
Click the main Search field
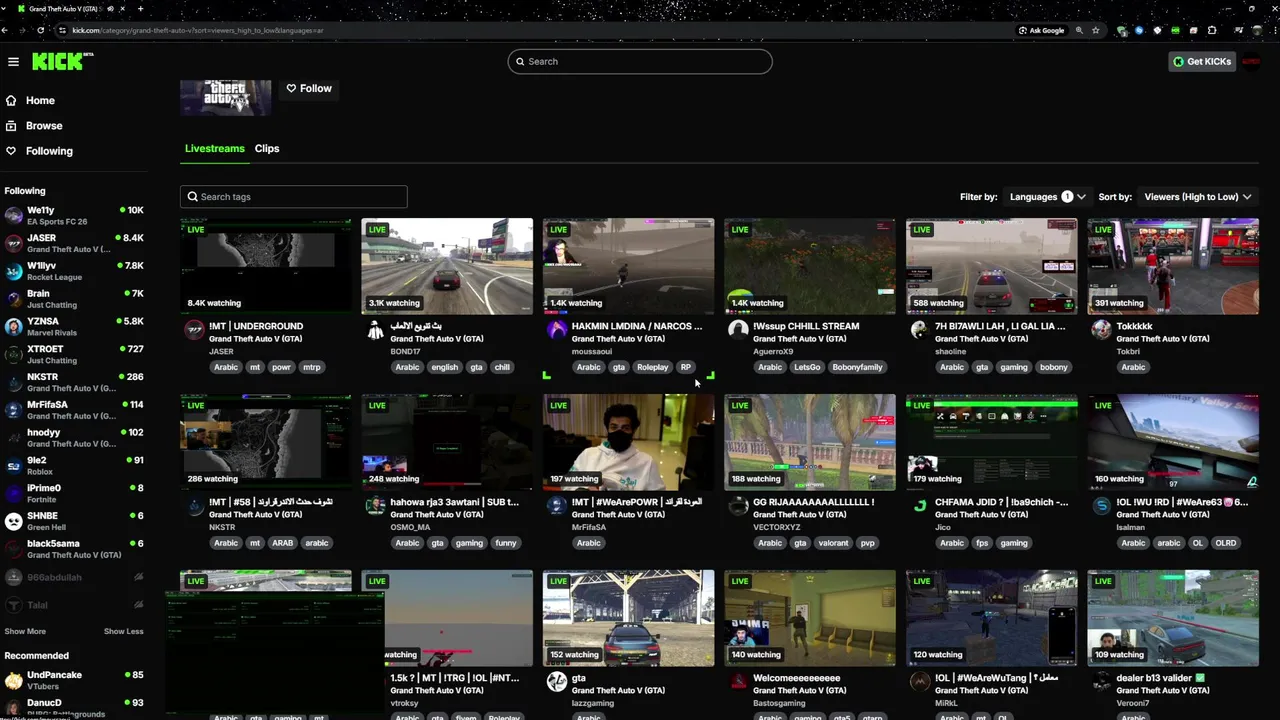(640, 62)
